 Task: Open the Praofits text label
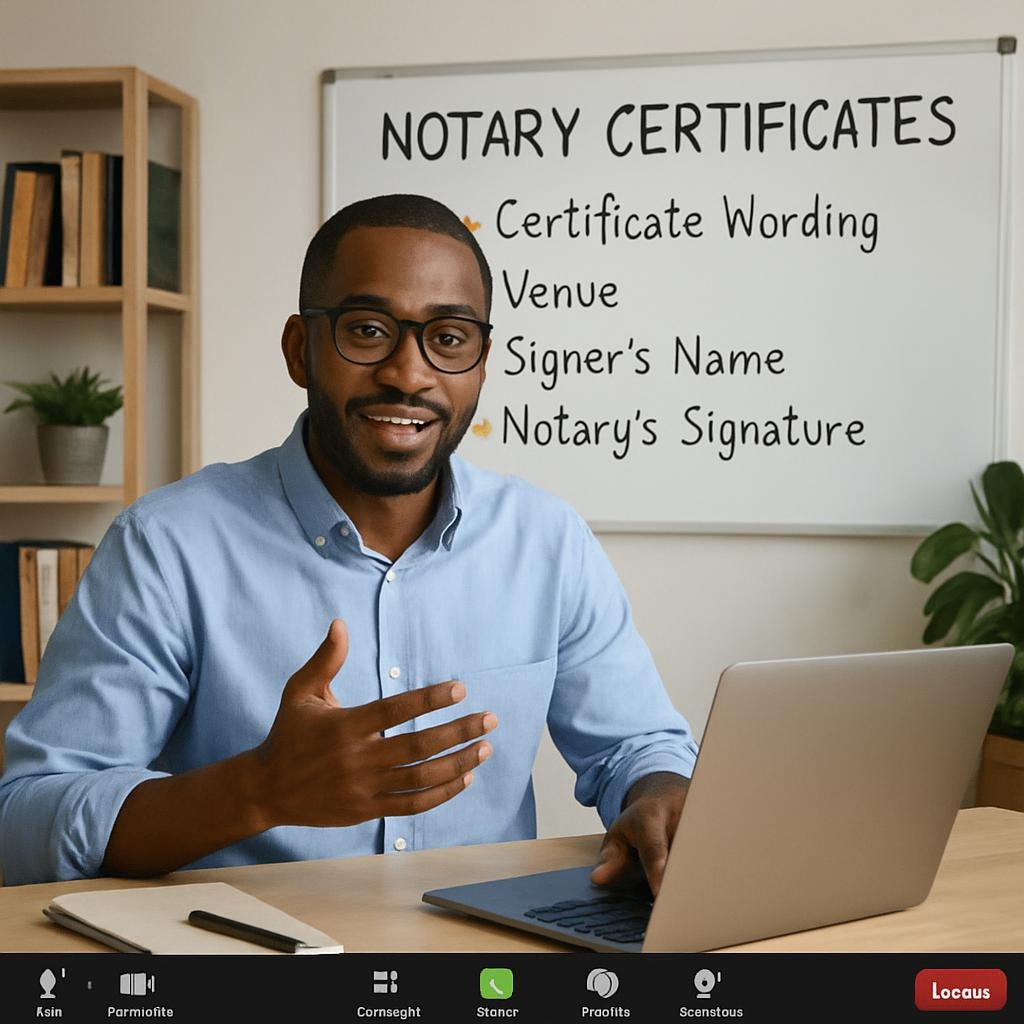[x=606, y=1012]
